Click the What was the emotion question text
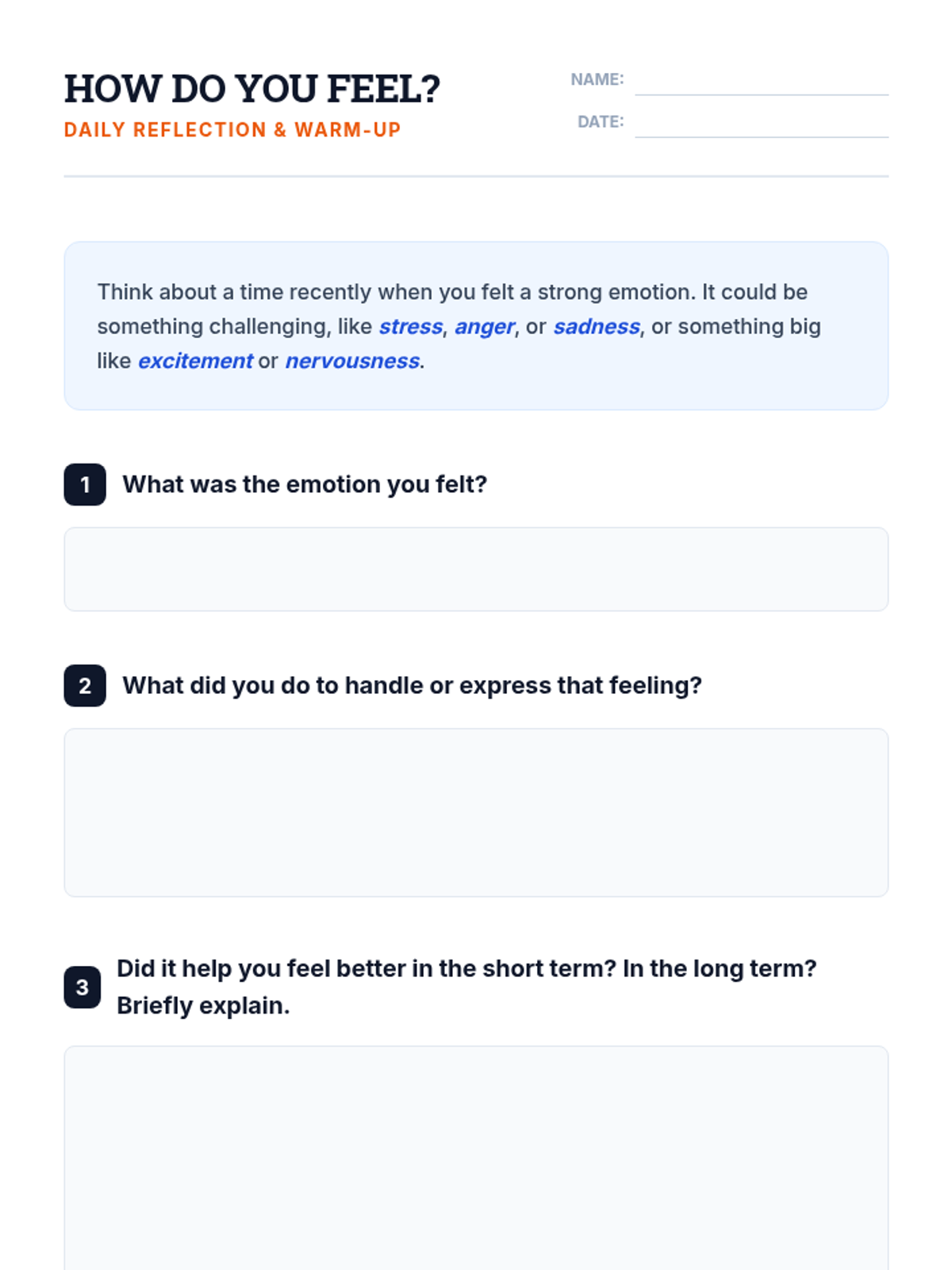This screenshot has width=952, height=1270. (305, 484)
